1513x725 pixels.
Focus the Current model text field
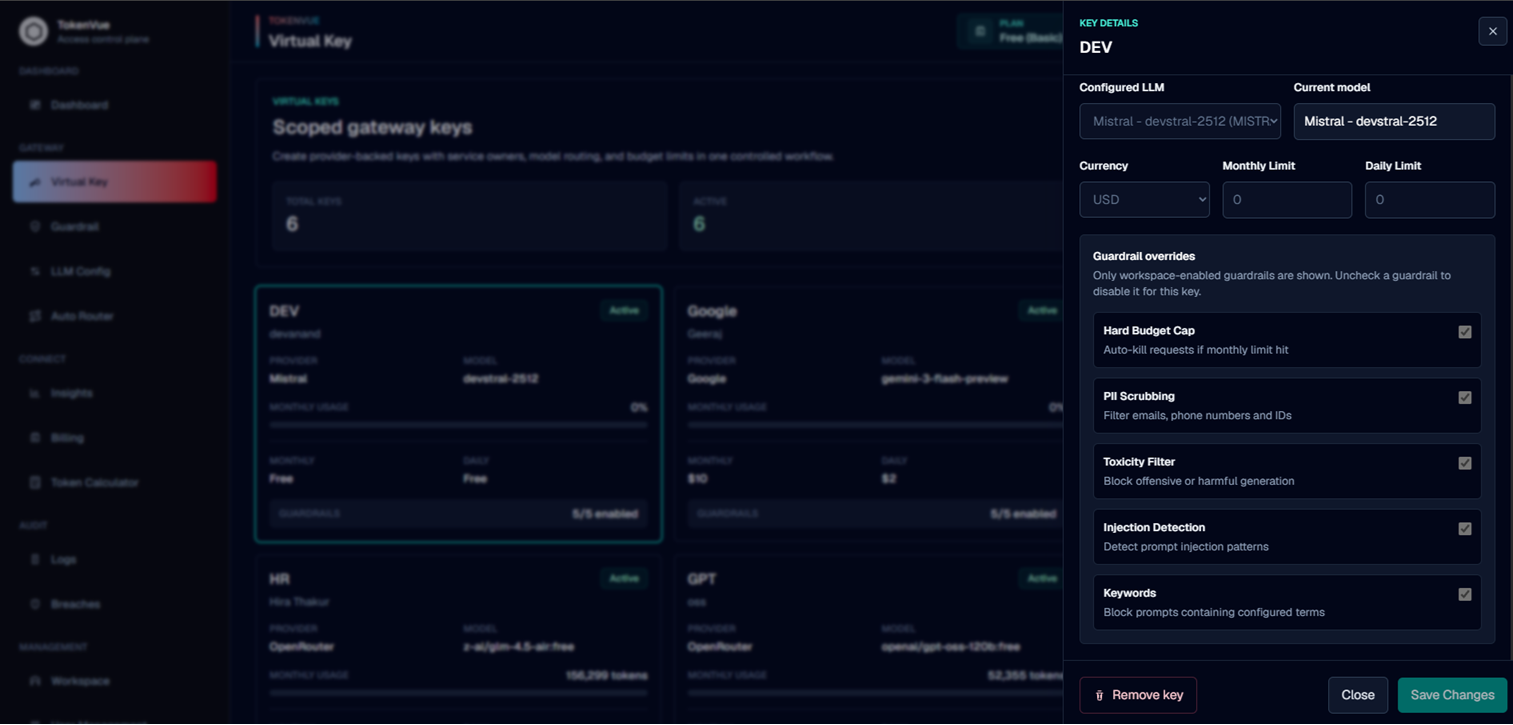point(1394,121)
